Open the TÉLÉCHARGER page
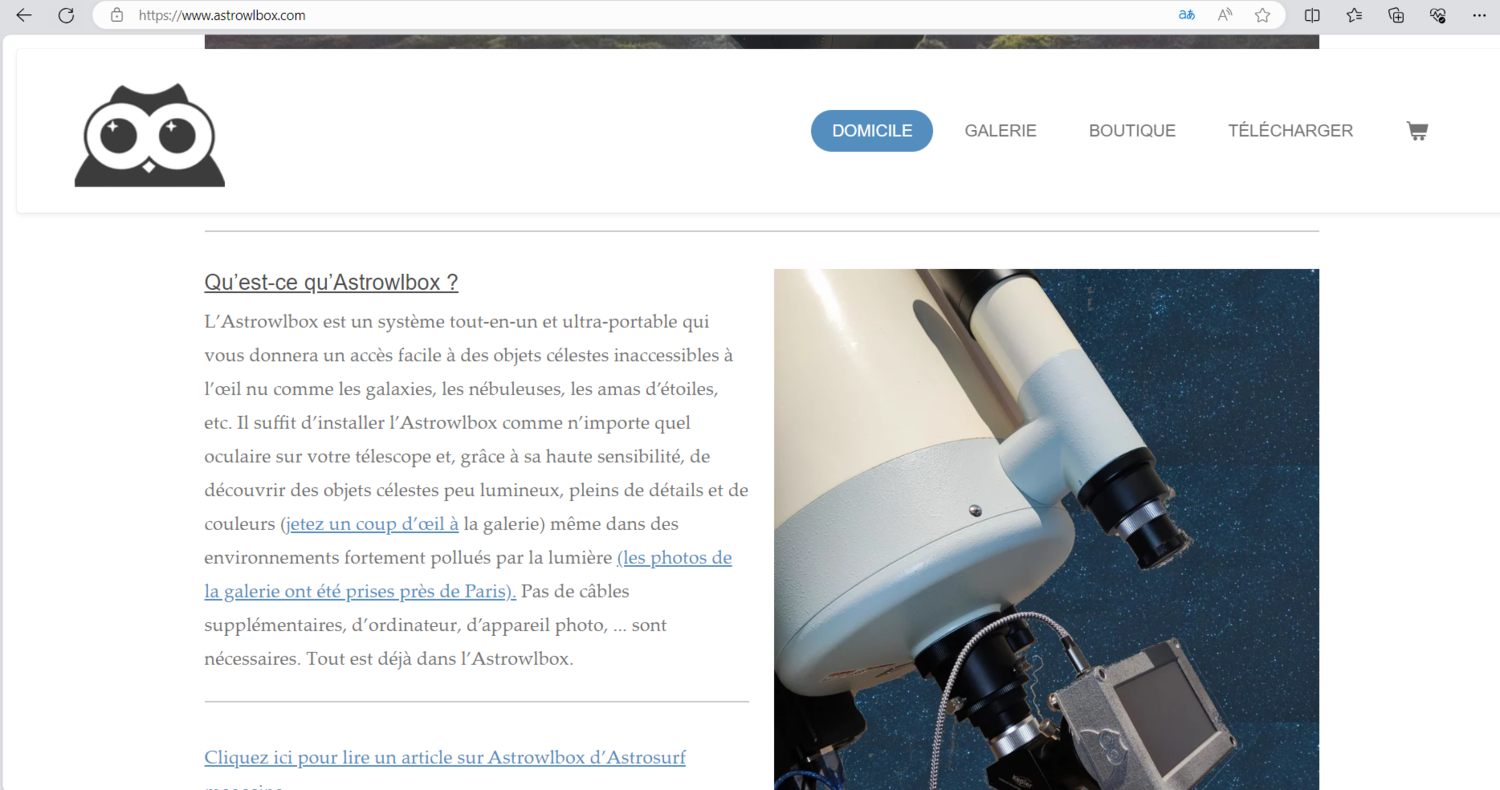Screen dimensions: 1500x790 tap(1290, 131)
